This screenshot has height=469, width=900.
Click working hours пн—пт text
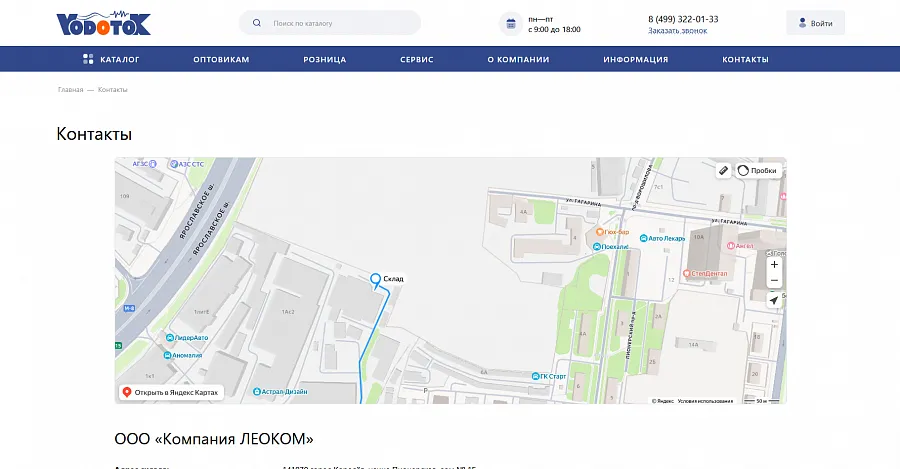[x=540, y=20]
